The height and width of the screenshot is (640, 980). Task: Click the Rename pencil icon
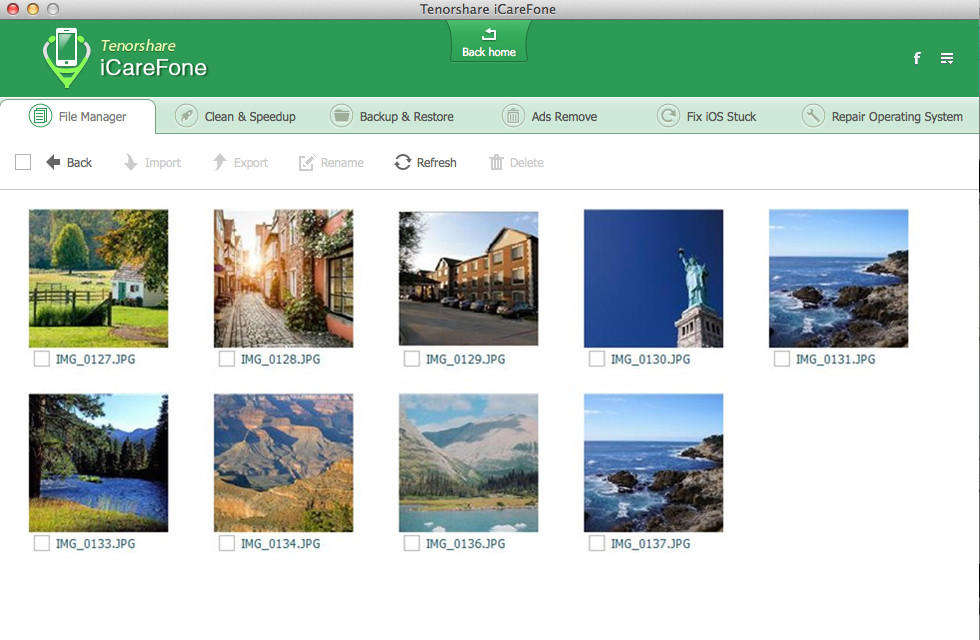[306, 162]
